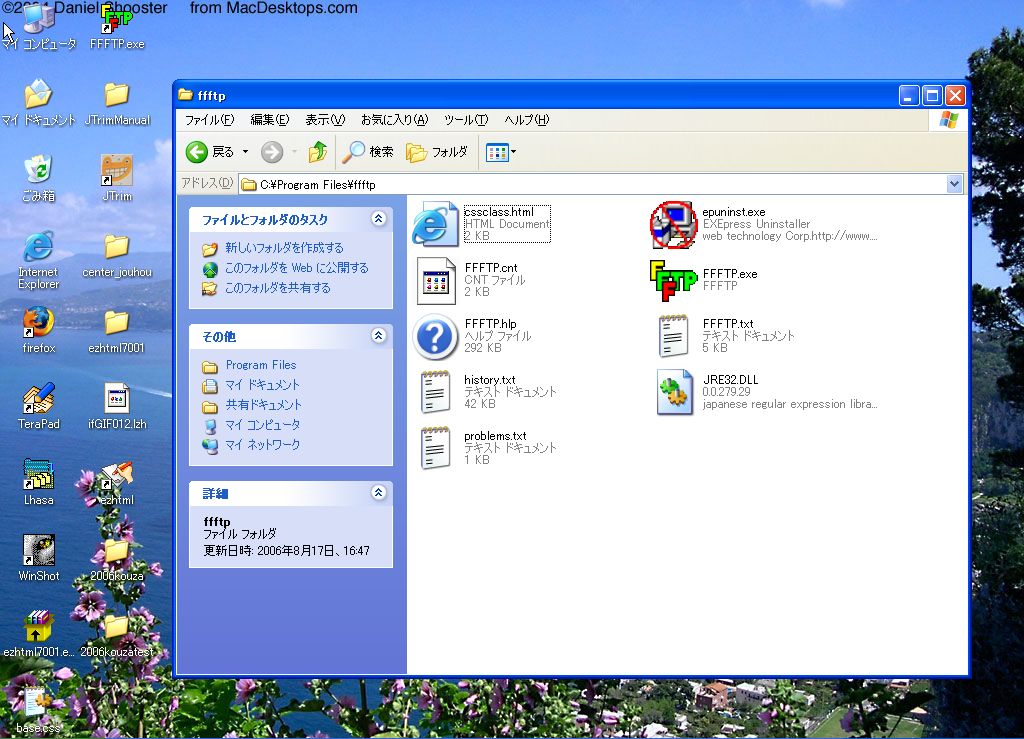Collapse the その他 panel

coord(378,336)
